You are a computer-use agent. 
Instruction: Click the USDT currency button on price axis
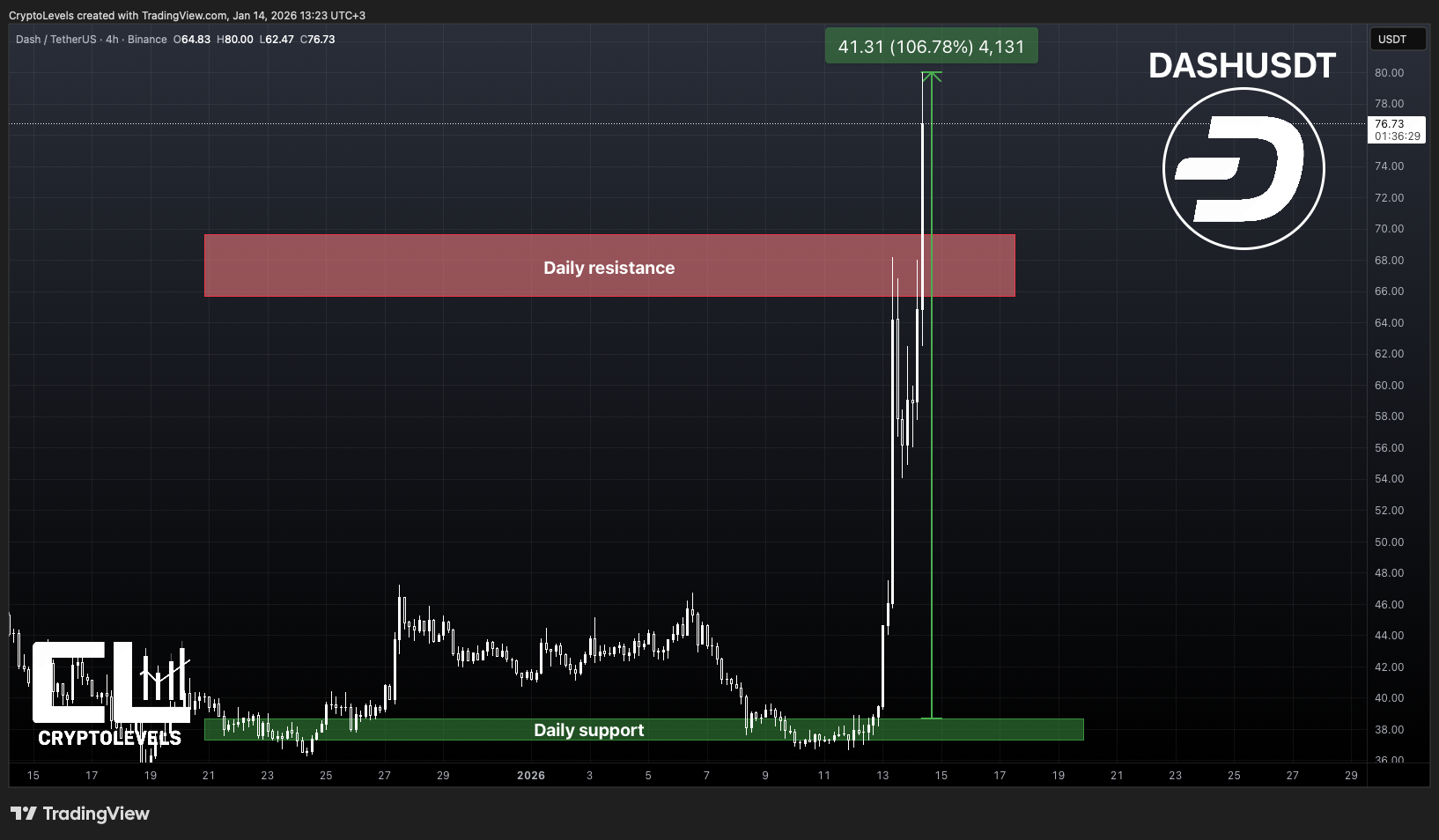click(1398, 40)
